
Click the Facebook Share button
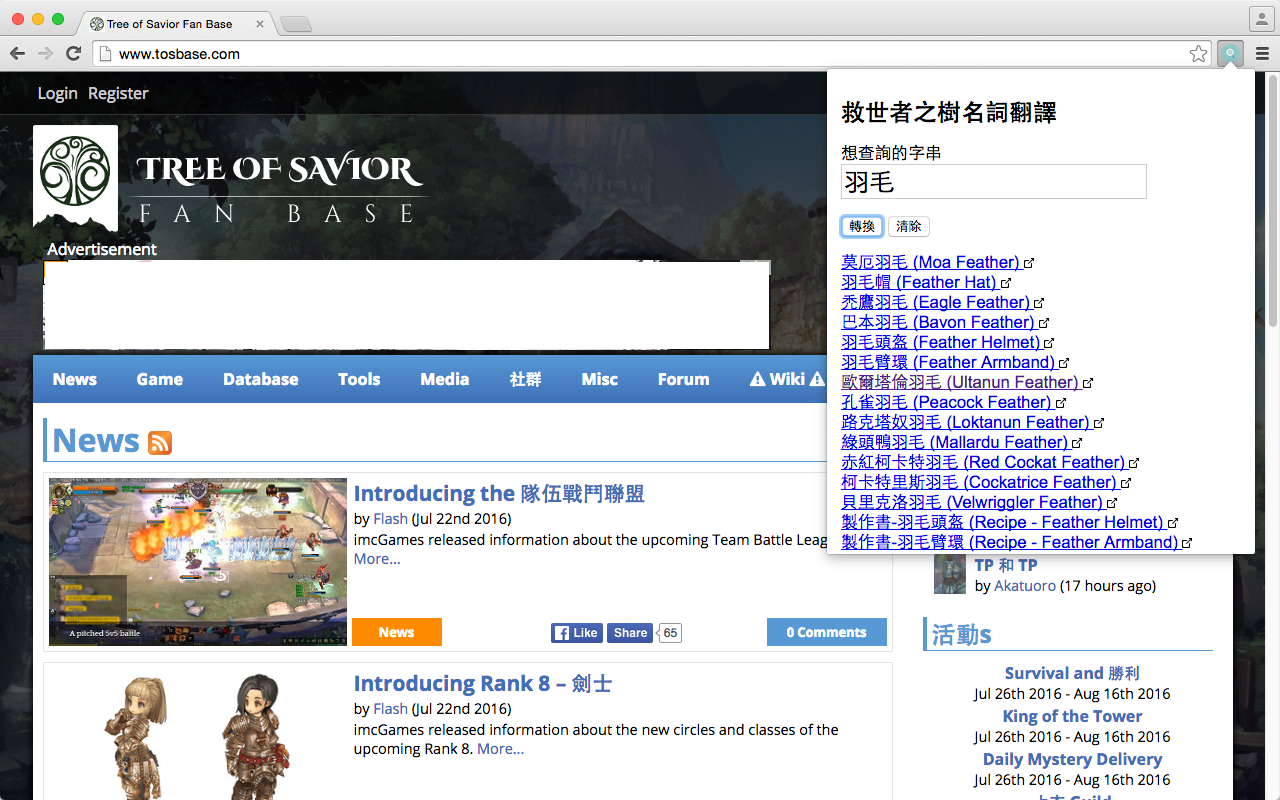click(630, 633)
